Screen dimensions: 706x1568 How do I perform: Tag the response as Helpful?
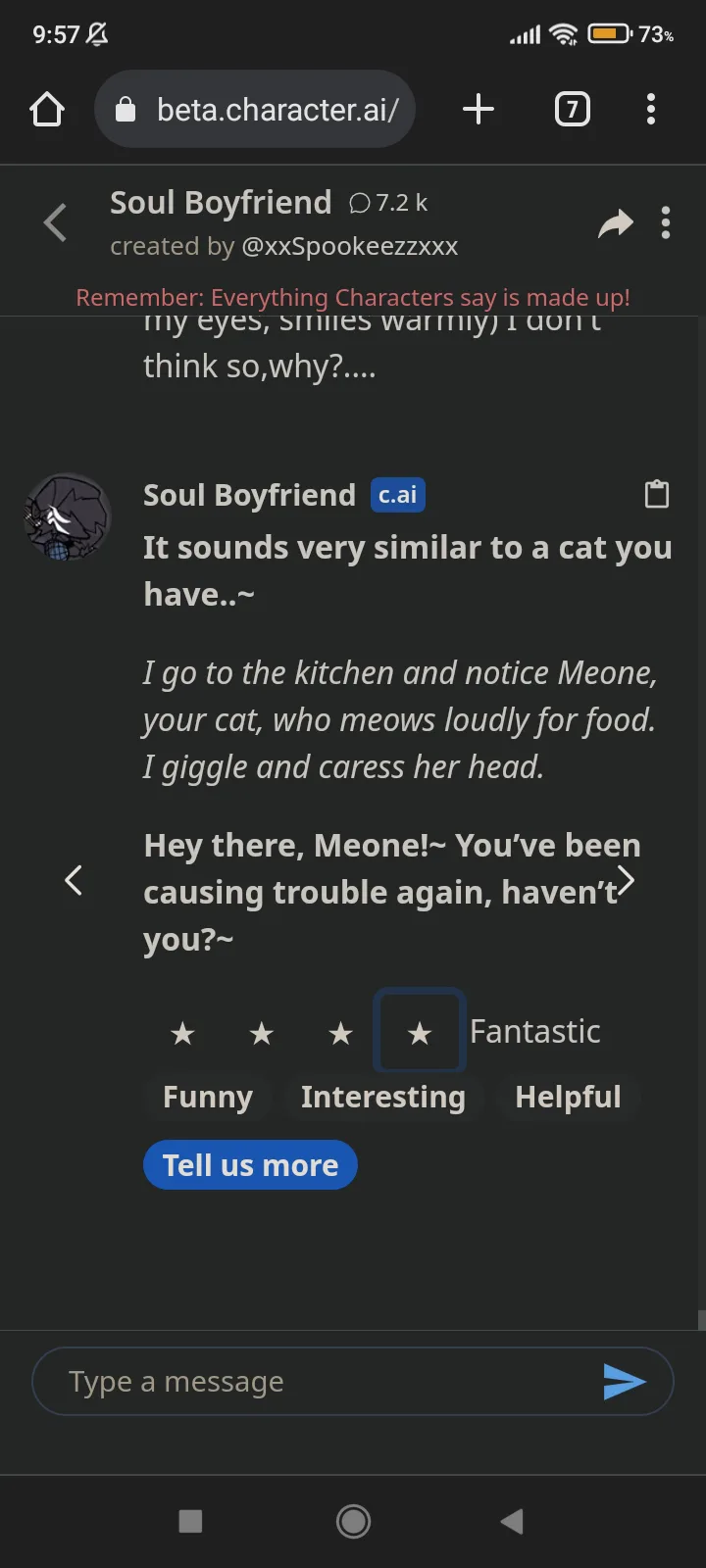tap(569, 1097)
